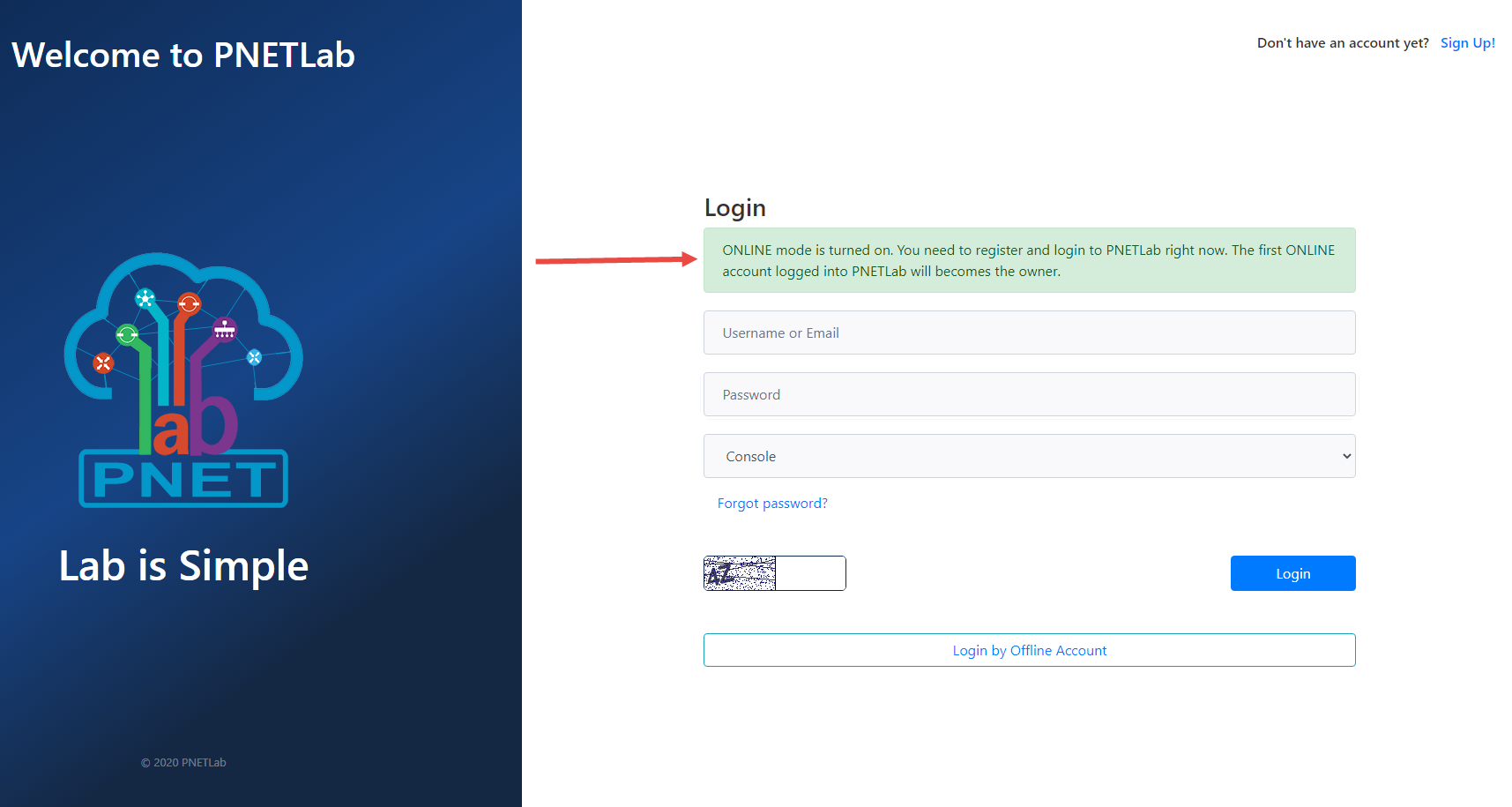Image resolution: width=1512 pixels, height=807 pixels.
Task: Click the red arrow pointing at alert
Action: coord(615,259)
